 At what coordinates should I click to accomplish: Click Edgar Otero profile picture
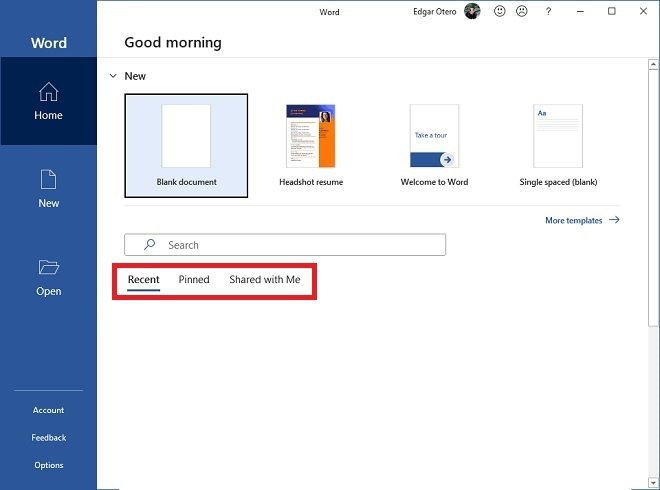click(472, 11)
